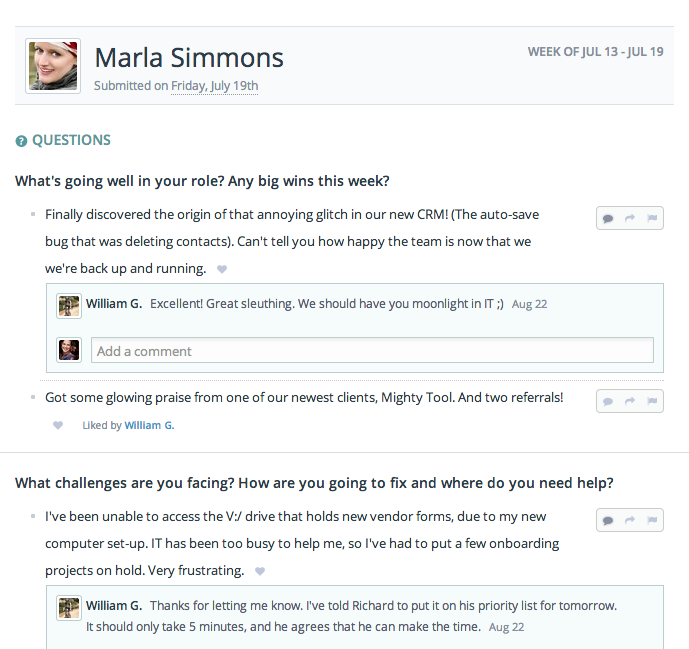
Task: Flag the V:/ drive challenge answer
Action: point(652,521)
